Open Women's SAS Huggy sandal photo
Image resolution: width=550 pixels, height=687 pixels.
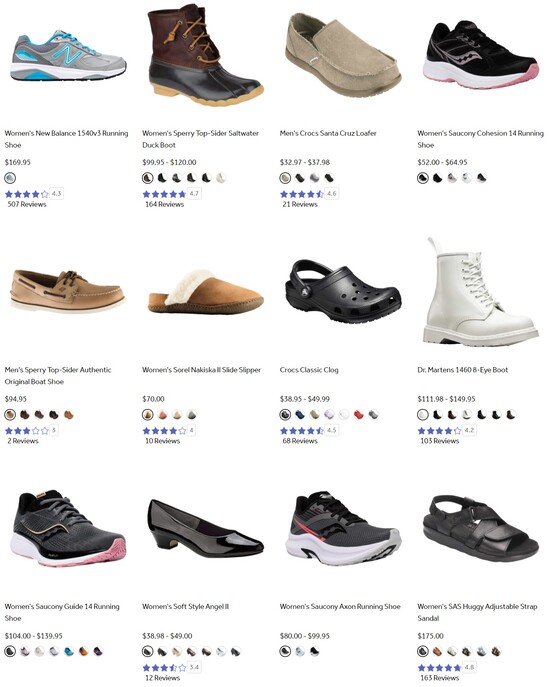point(480,528)
